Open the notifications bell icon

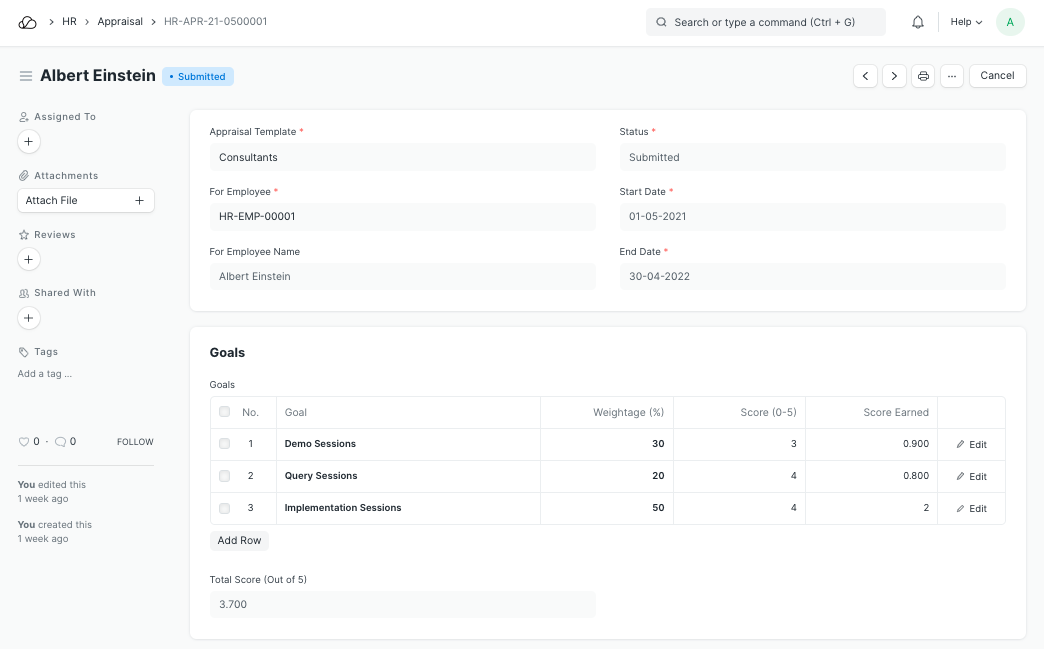[917, 22]
